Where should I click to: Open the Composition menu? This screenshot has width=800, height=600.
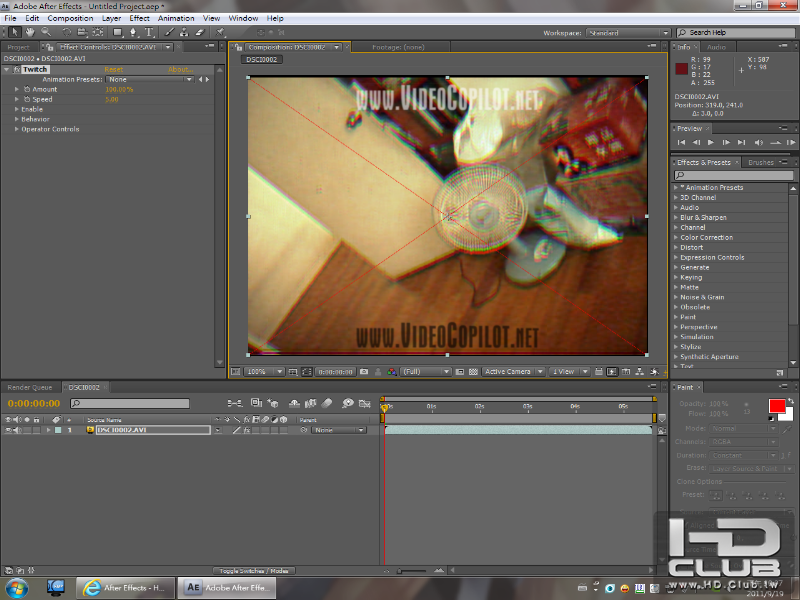(x=70, y=18)
